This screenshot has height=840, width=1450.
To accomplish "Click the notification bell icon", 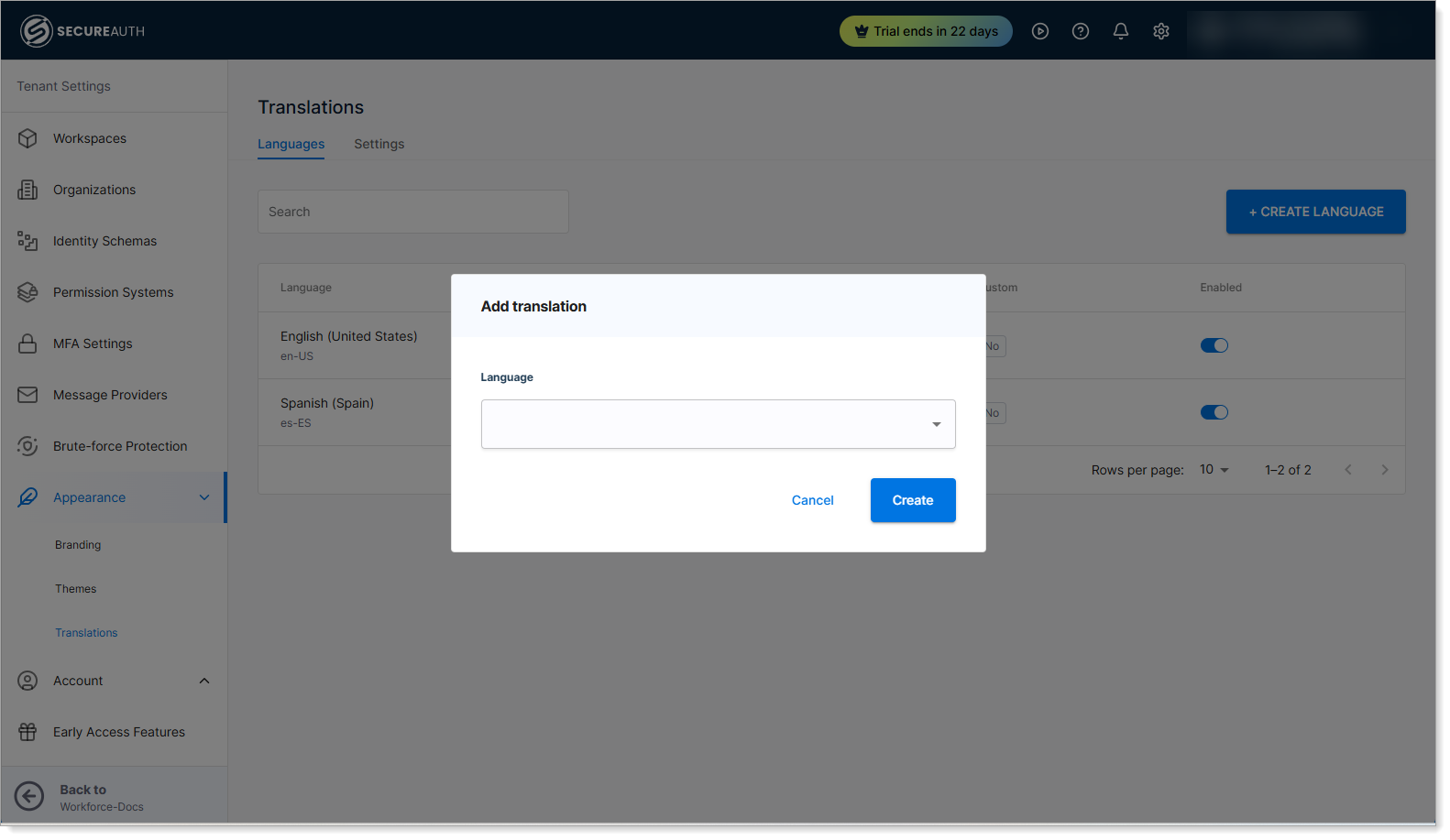I will (x=1120, y=31).
